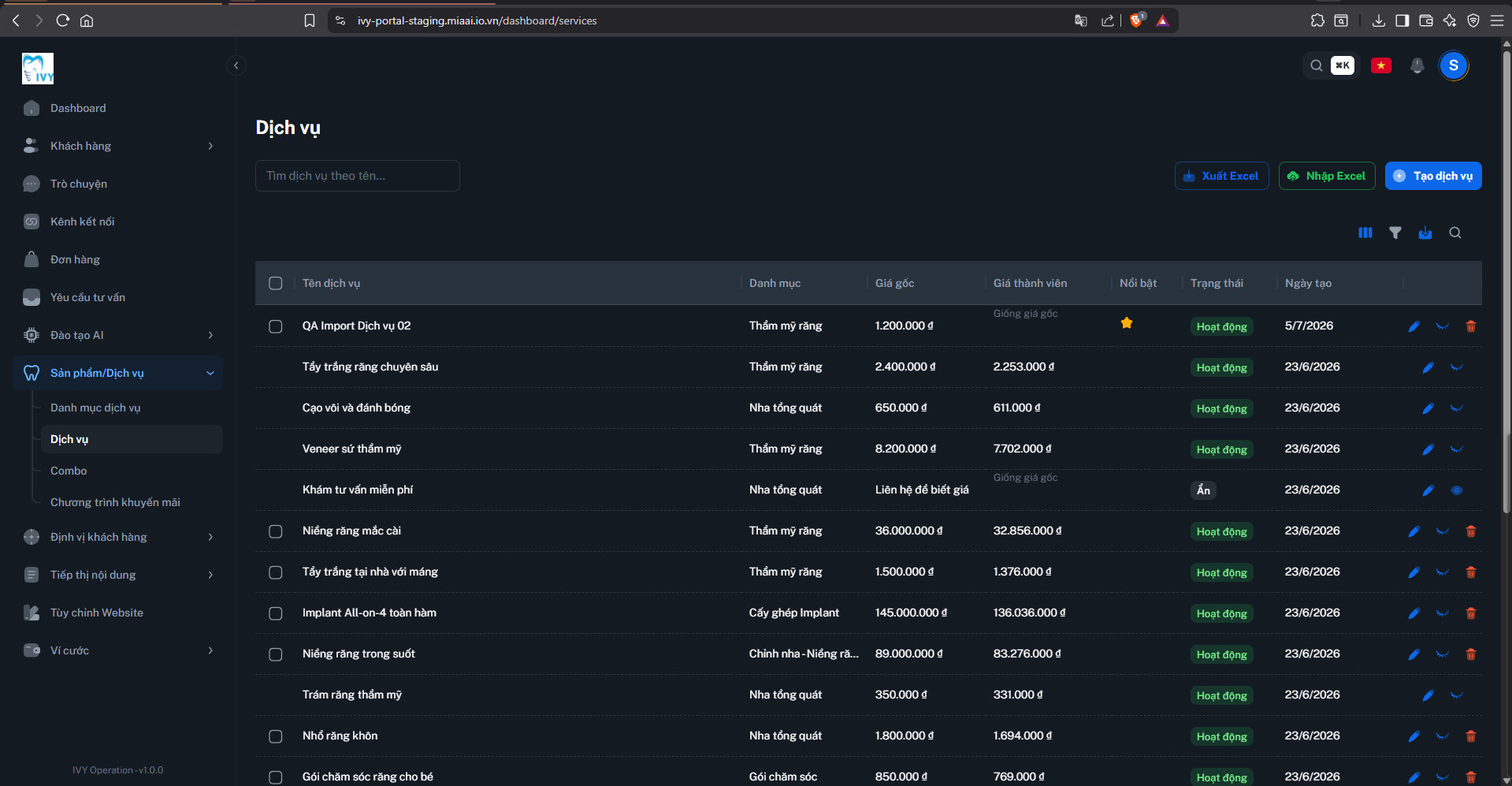
Task: Open the Combo submenu item
Action: (x=69, y=471)
